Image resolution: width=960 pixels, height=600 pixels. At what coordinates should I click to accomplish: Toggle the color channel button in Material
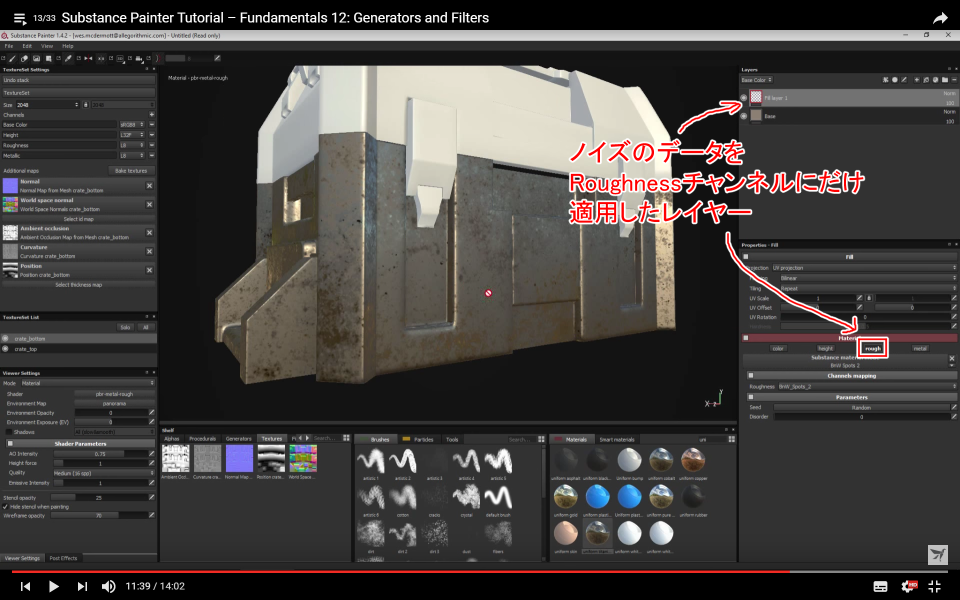[x=778, y=348]
